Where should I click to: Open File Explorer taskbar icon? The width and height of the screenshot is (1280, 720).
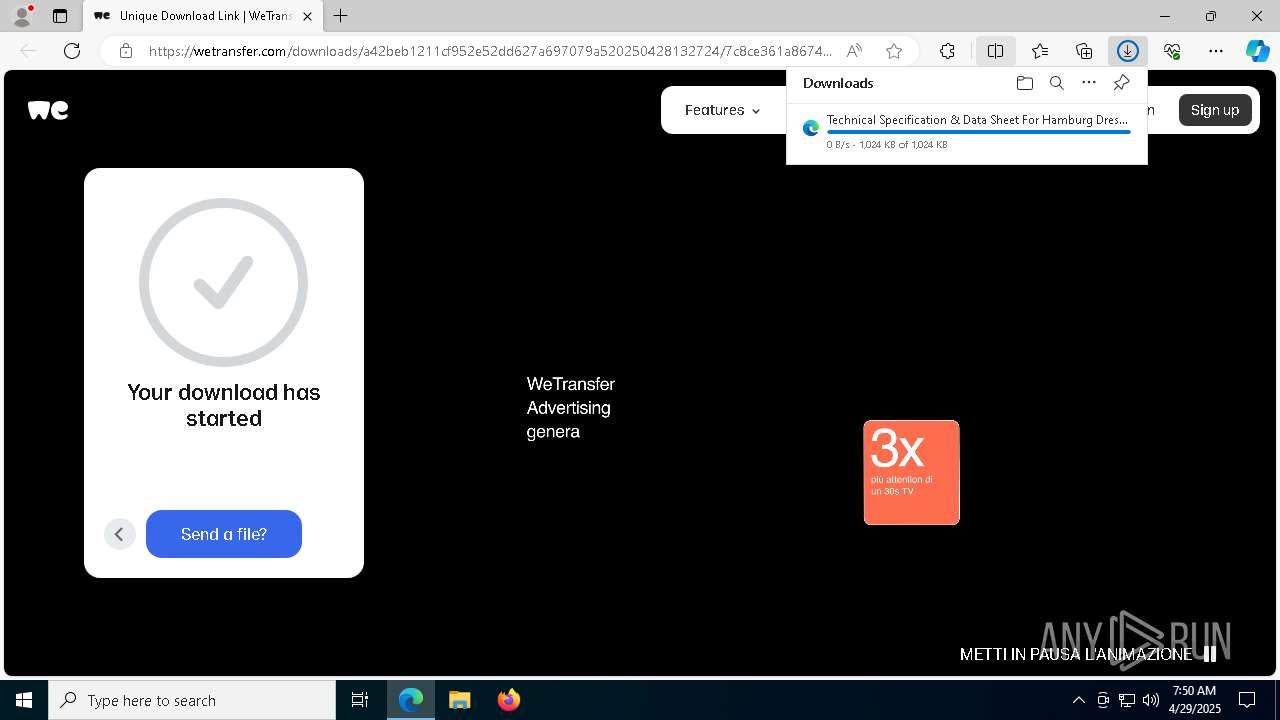pos(459,700)
